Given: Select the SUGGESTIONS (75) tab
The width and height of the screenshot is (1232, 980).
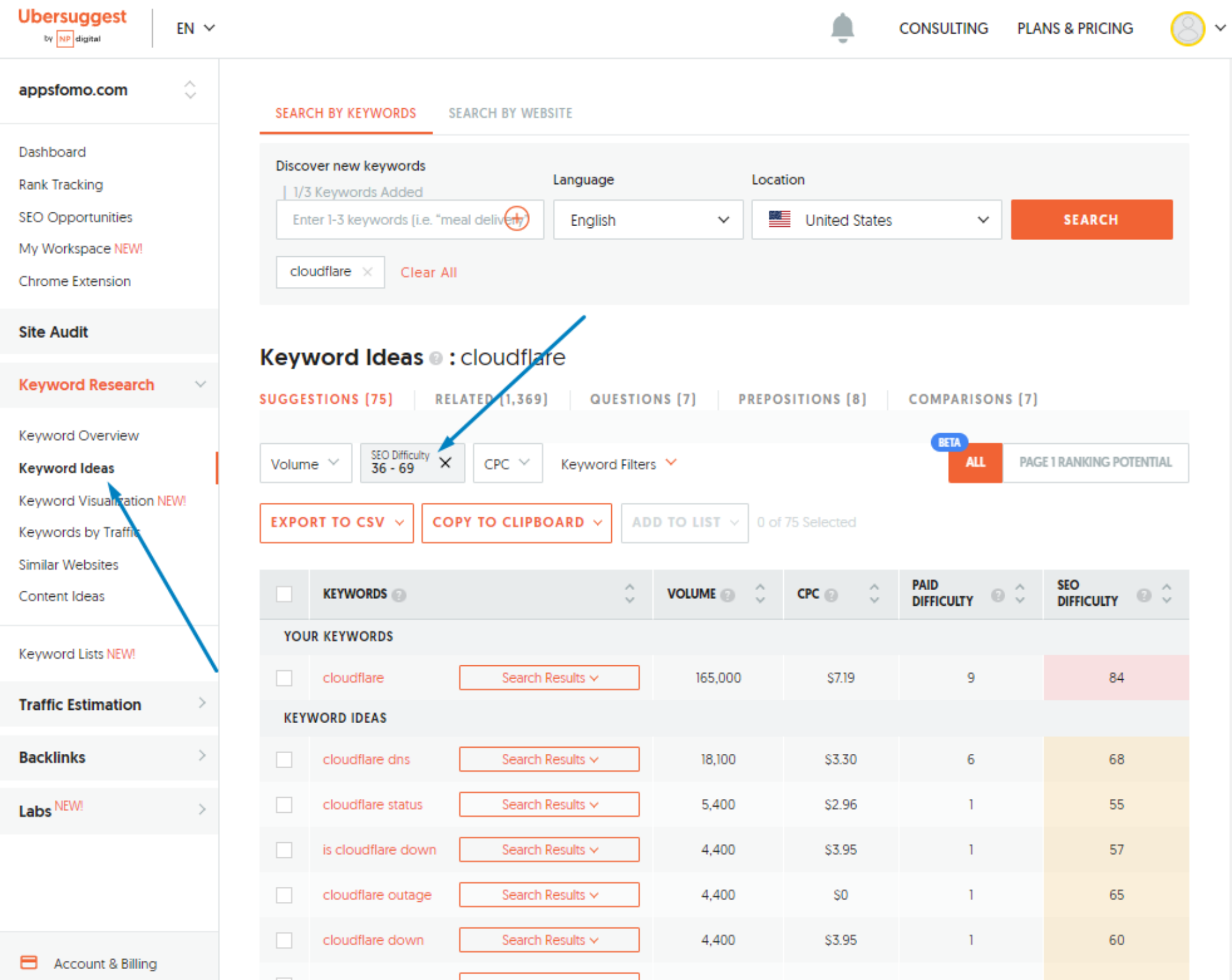Looking at the screenshot, I should (x=326, y=399).
